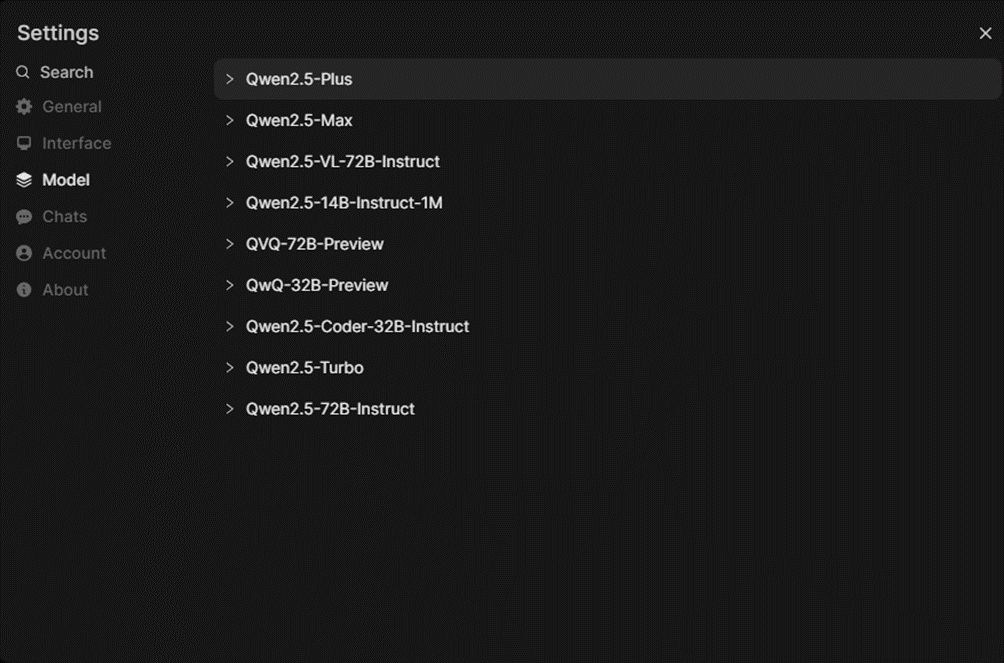The width and height of the screenshot is (1004, 663).
Task: Expand the Qwen2.5-Turbo chevron
Action: tap(229, 367)
